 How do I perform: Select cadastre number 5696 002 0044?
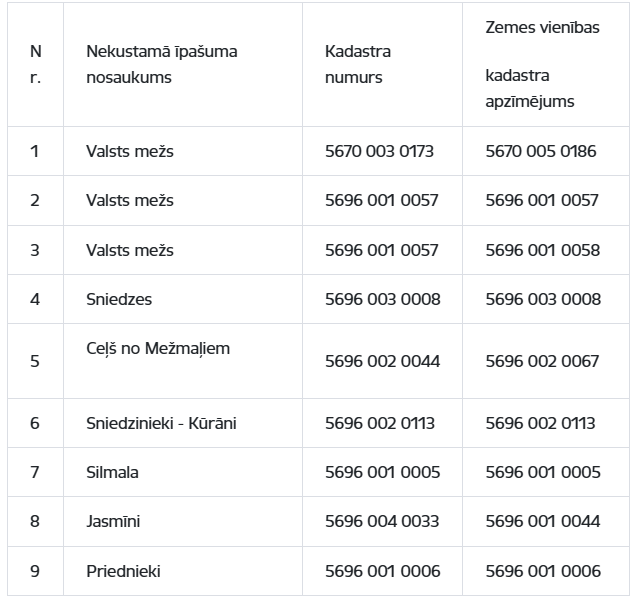tap(382, 361)
